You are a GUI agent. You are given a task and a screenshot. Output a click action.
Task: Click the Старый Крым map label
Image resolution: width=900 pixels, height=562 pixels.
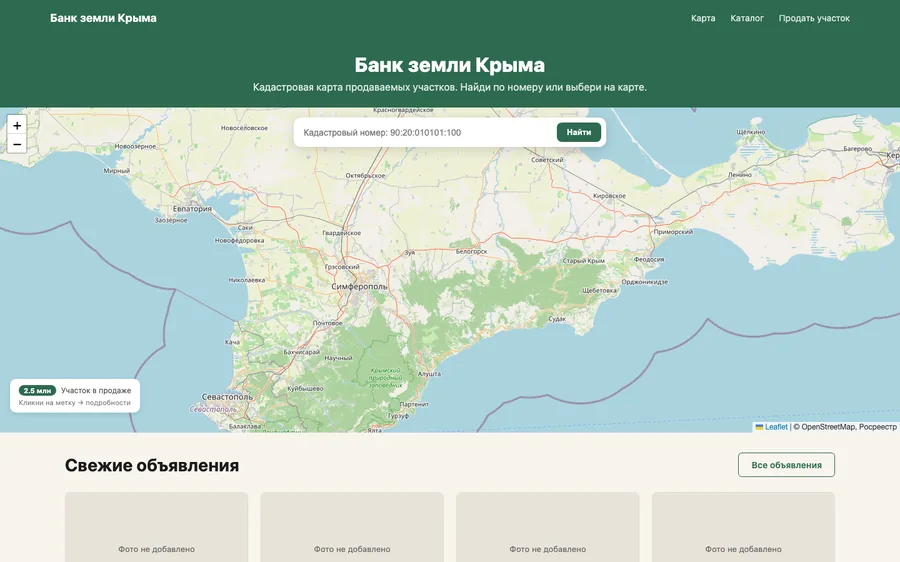tap(583, 261)
